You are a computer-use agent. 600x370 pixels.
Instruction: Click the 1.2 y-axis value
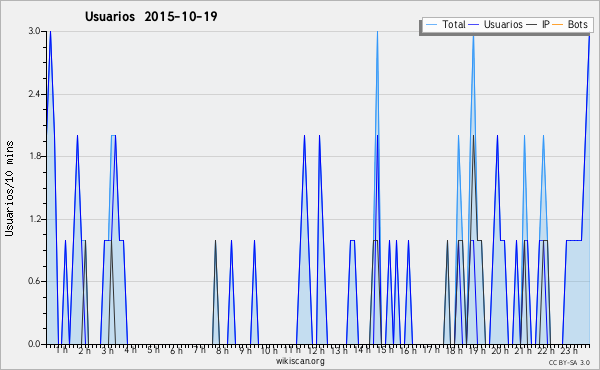pos(34,219)
